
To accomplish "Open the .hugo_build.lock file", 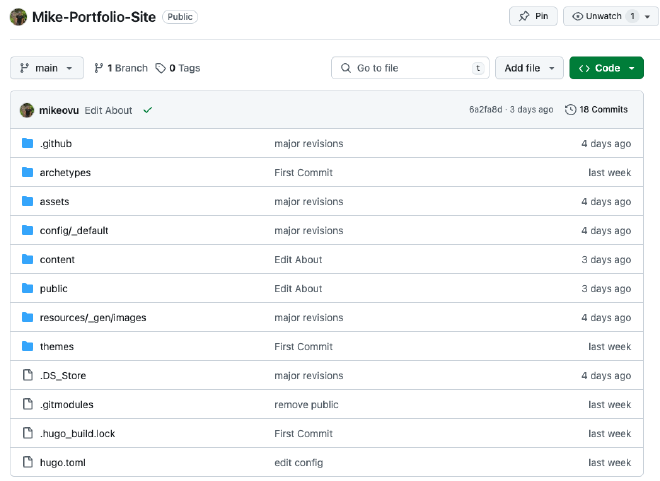I will click(x=77, y=434).
